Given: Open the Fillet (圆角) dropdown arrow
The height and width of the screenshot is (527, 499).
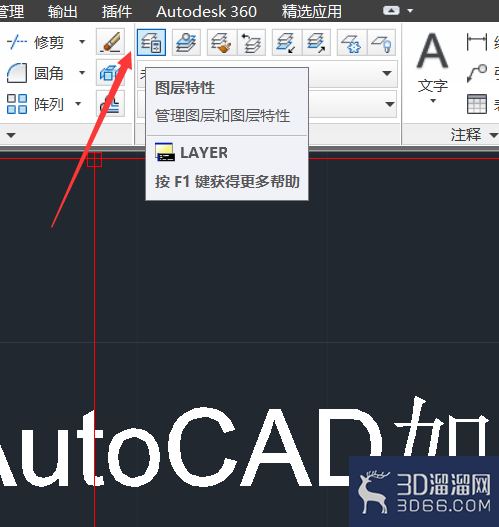Looking at the screenshot, I should (82, 73).
